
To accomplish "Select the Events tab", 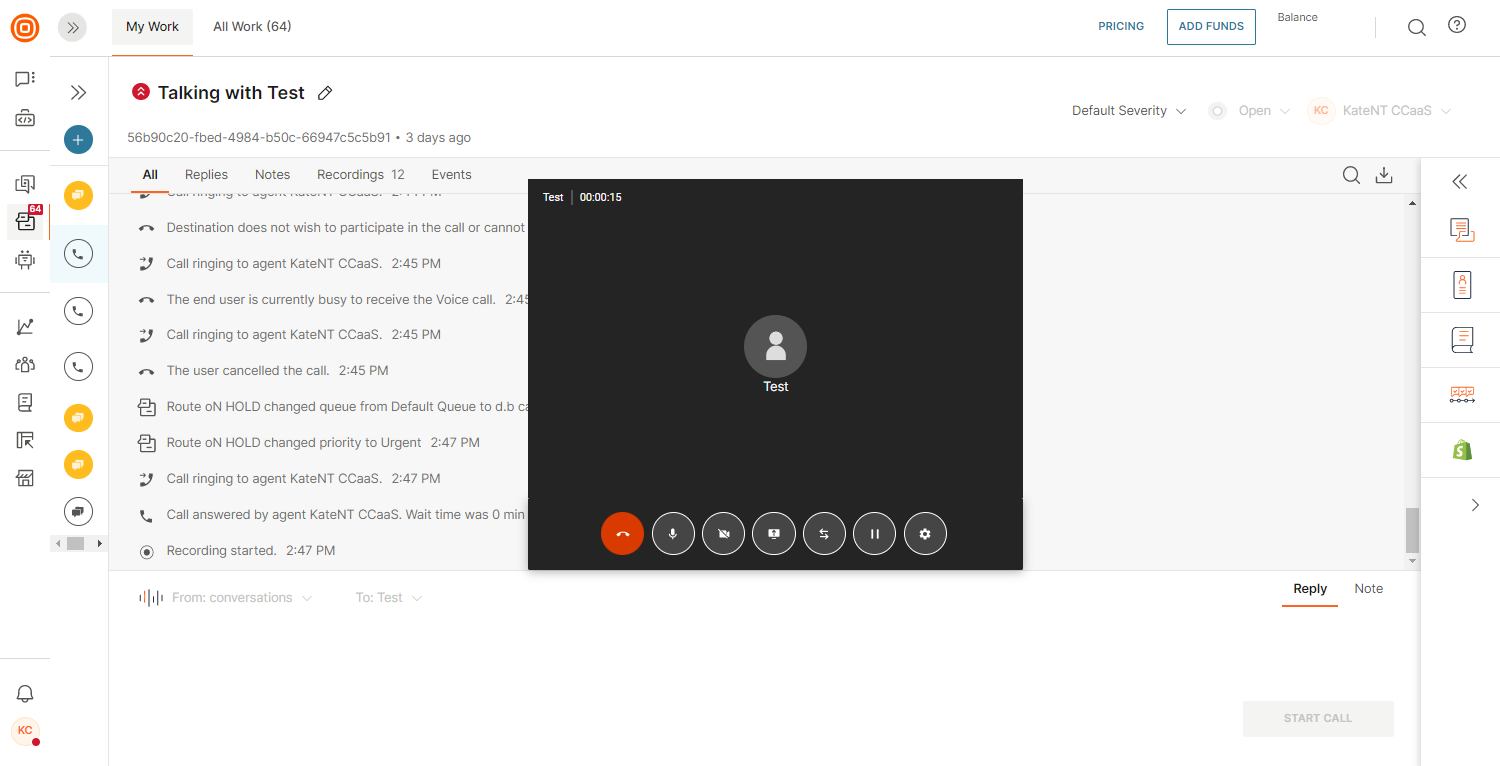I will pos(451,175).
